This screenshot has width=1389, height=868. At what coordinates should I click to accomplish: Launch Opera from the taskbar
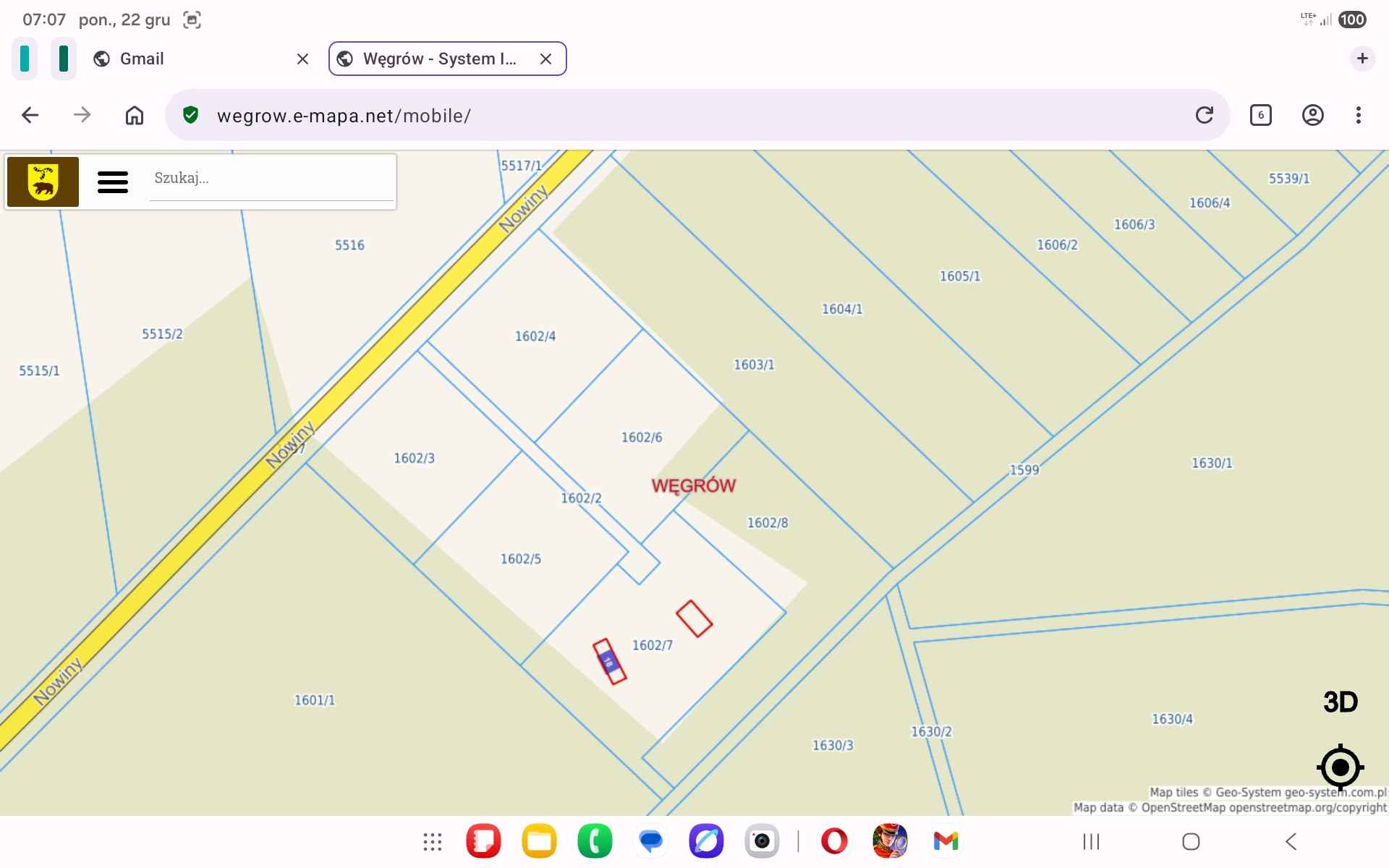click(x=834, y=841)
